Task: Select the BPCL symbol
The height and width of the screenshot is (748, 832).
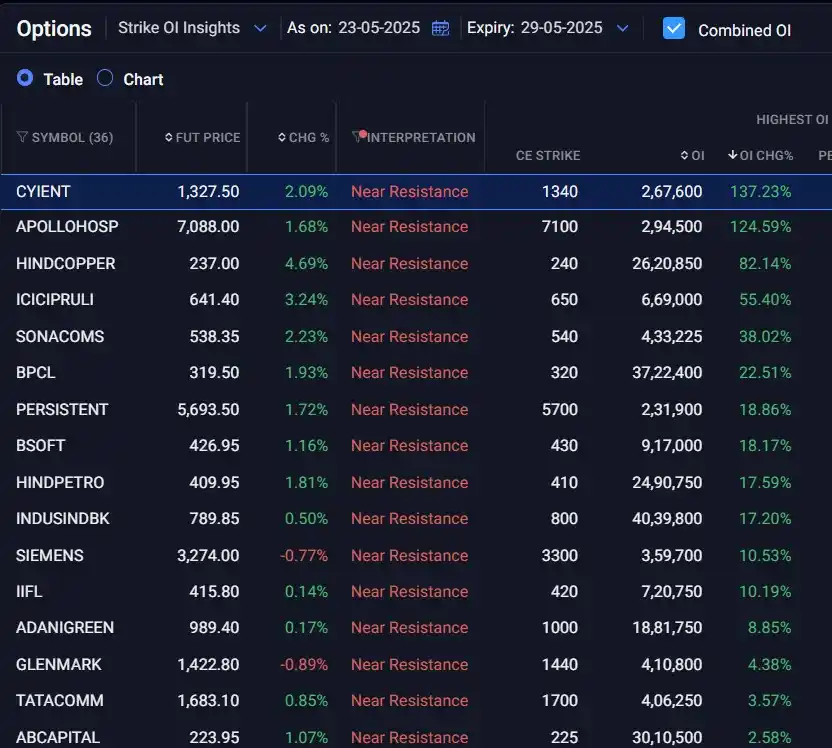Action: point(36,373)
